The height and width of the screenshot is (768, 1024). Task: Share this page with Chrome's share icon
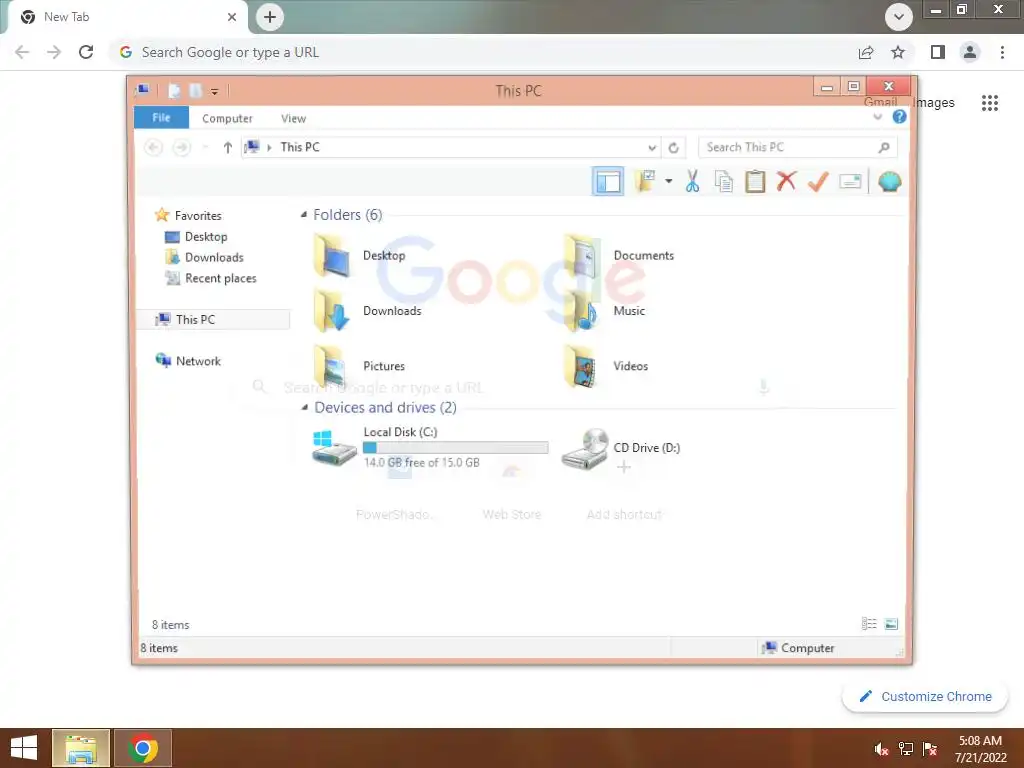coord(866,52)
